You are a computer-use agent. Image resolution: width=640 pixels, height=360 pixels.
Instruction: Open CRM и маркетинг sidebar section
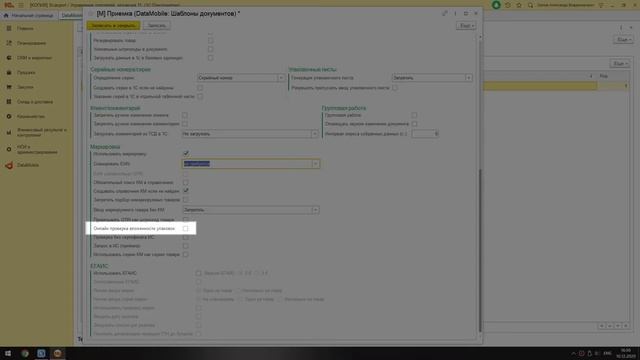[x=34, y=58]
